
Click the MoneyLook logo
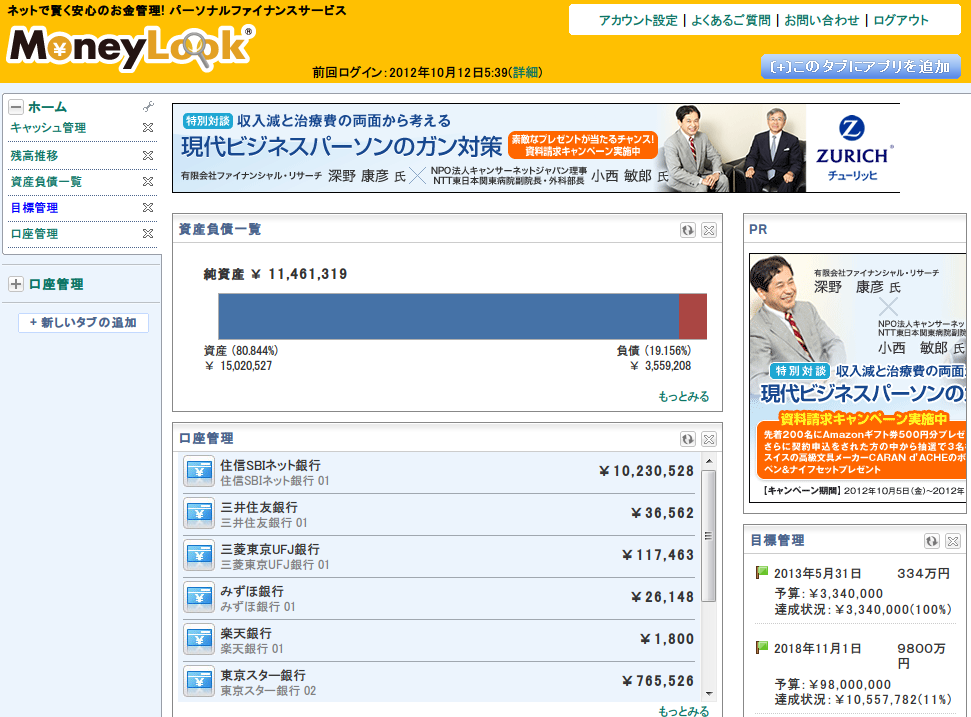click(131, 48)
